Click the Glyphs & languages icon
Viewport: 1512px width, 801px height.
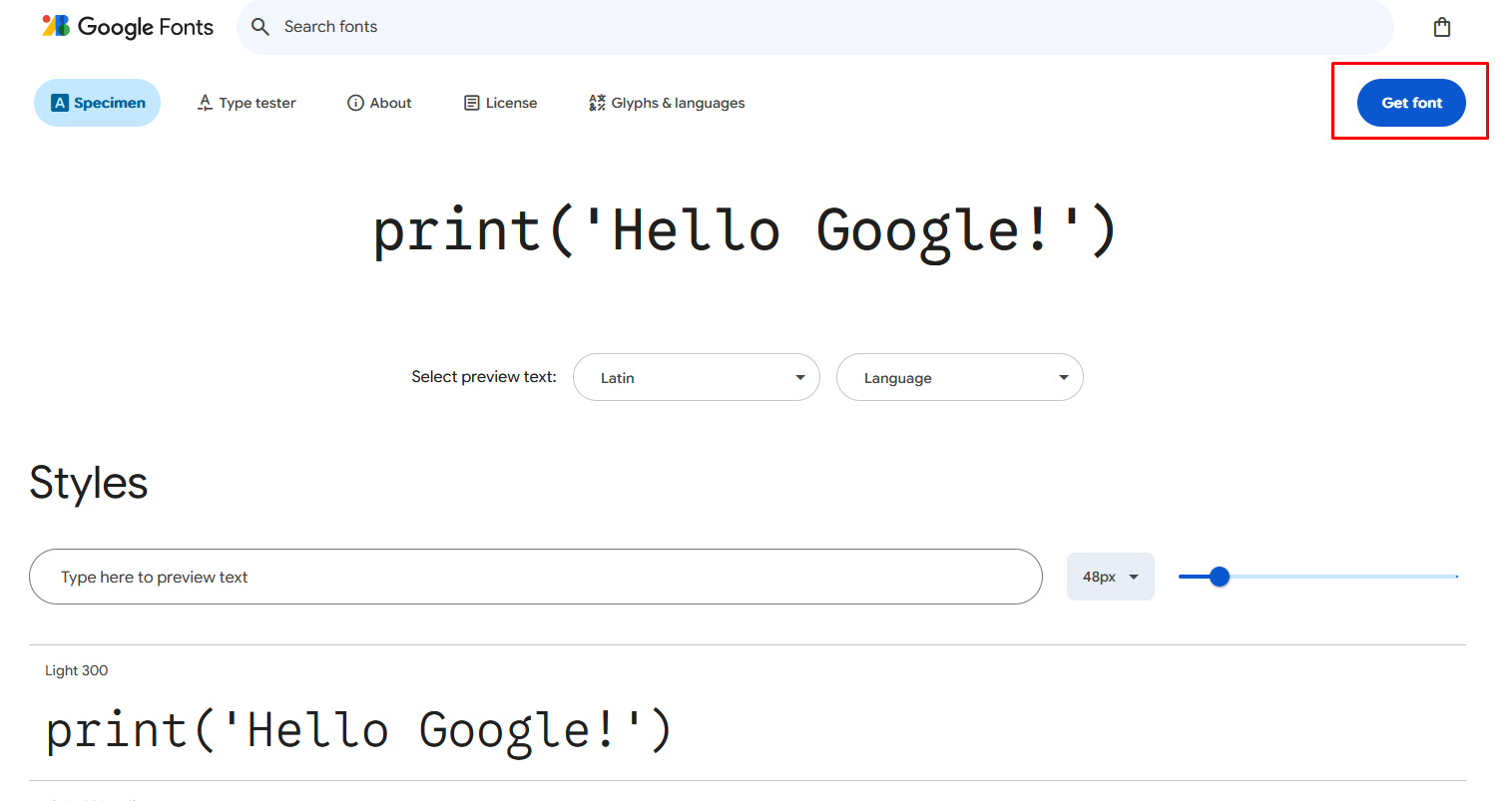(597, 103)
